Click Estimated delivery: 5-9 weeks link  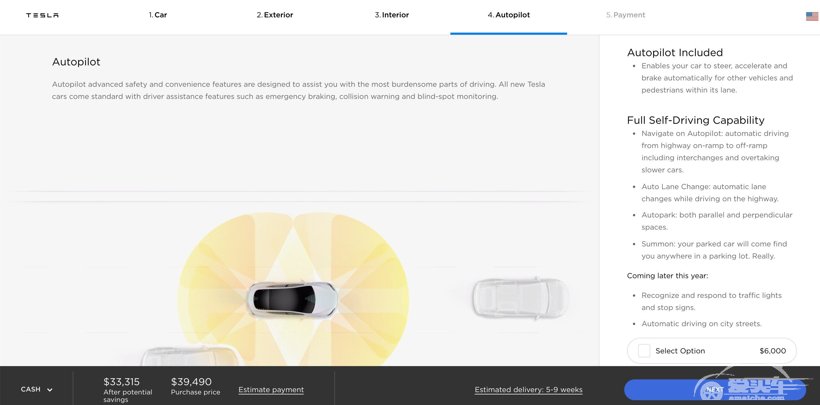[528, 390]
